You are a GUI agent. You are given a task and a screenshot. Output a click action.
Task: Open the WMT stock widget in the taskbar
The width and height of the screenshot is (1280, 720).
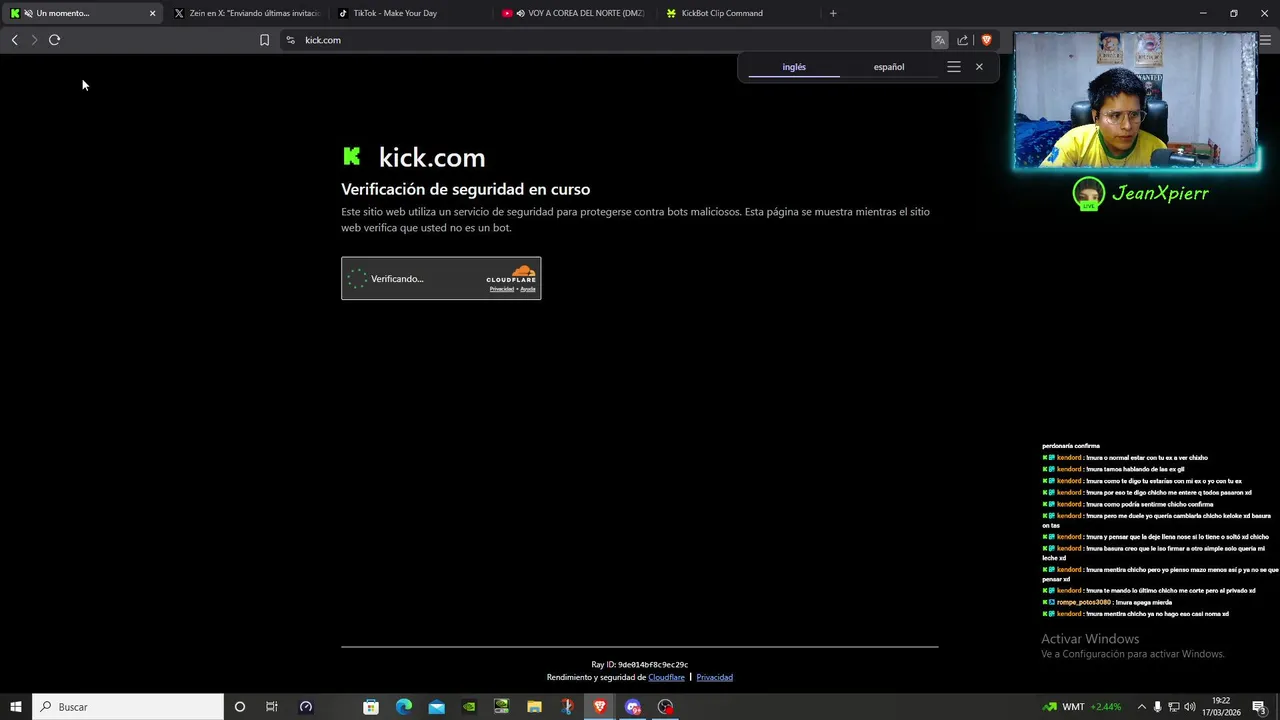(1081, 706)
